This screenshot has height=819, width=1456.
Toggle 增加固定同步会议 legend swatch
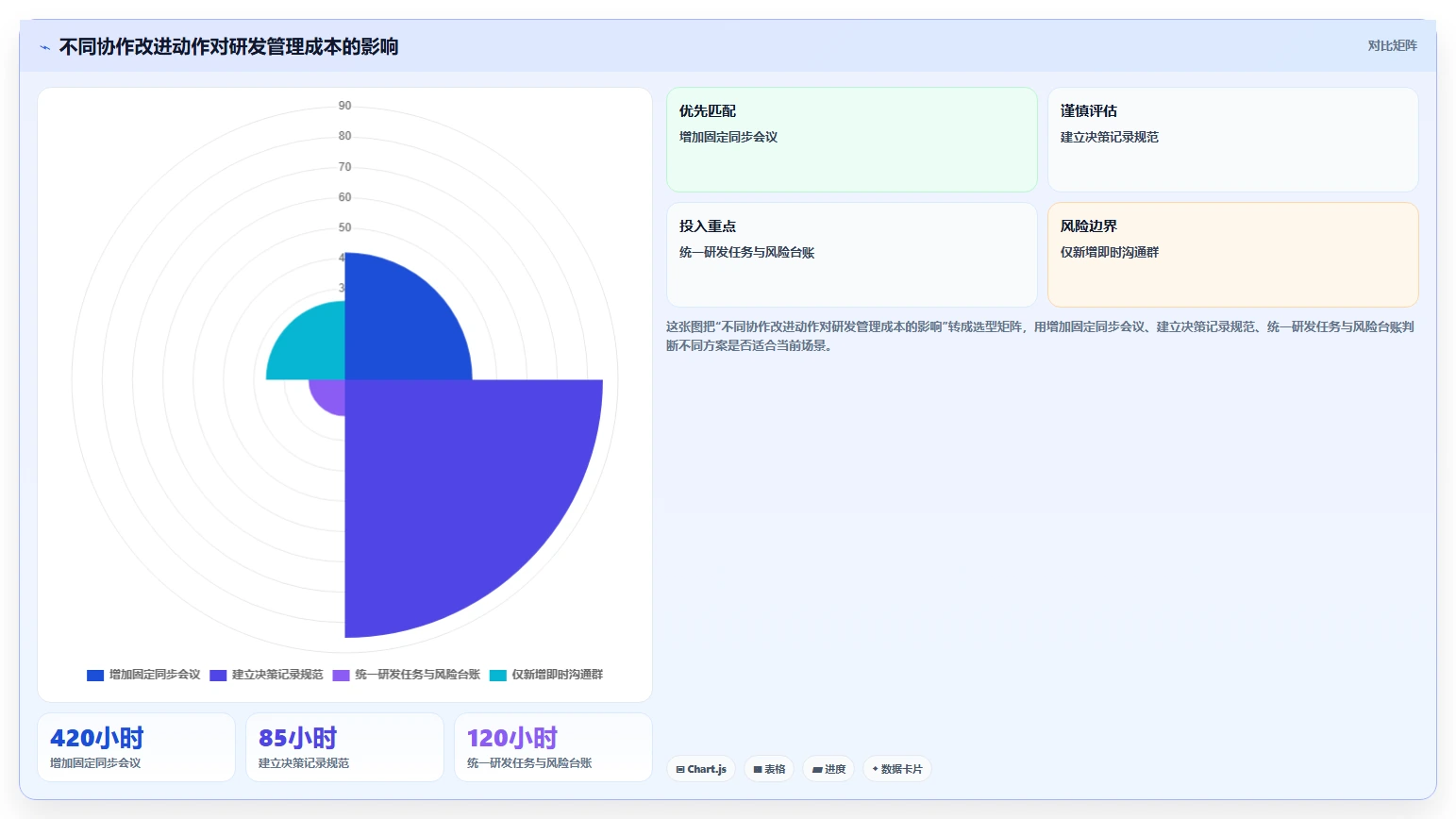[95, 675]
